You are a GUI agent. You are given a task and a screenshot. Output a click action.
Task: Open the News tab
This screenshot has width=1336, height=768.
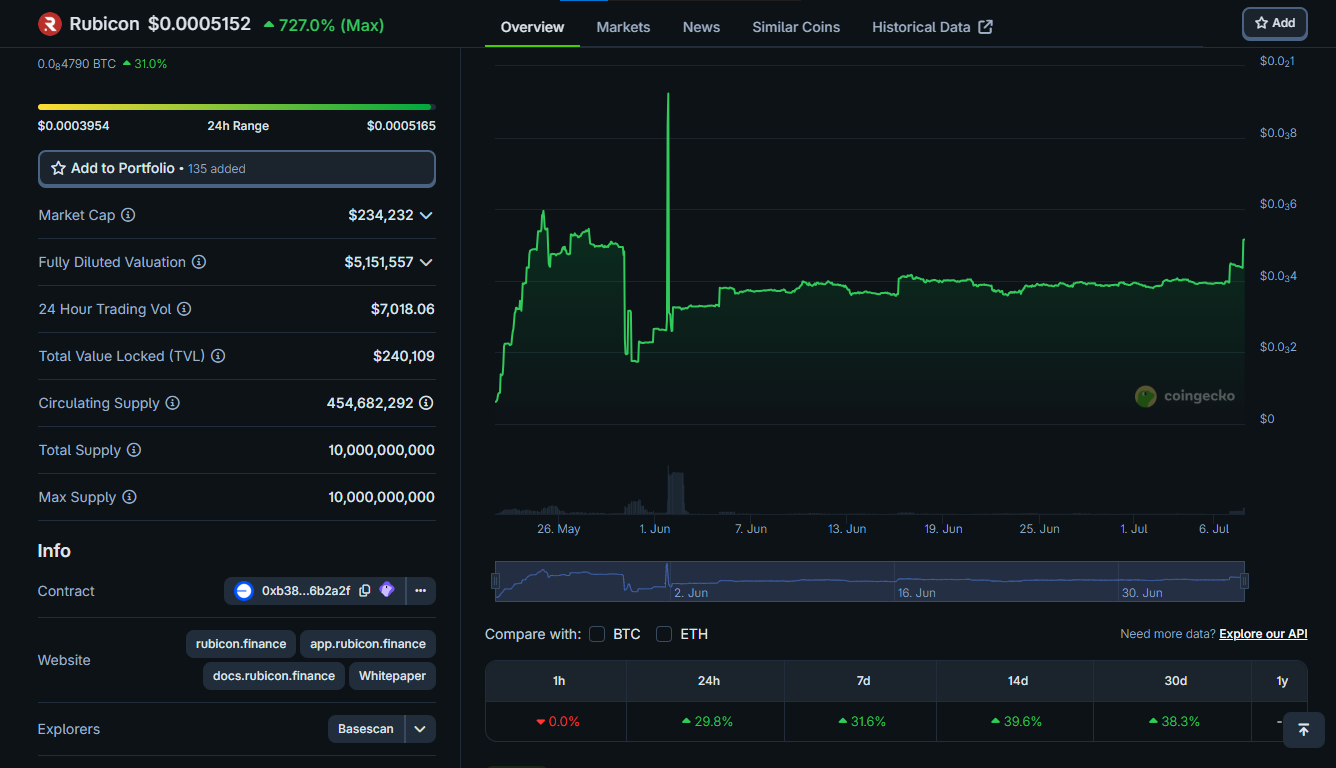[x=701, y=27]
